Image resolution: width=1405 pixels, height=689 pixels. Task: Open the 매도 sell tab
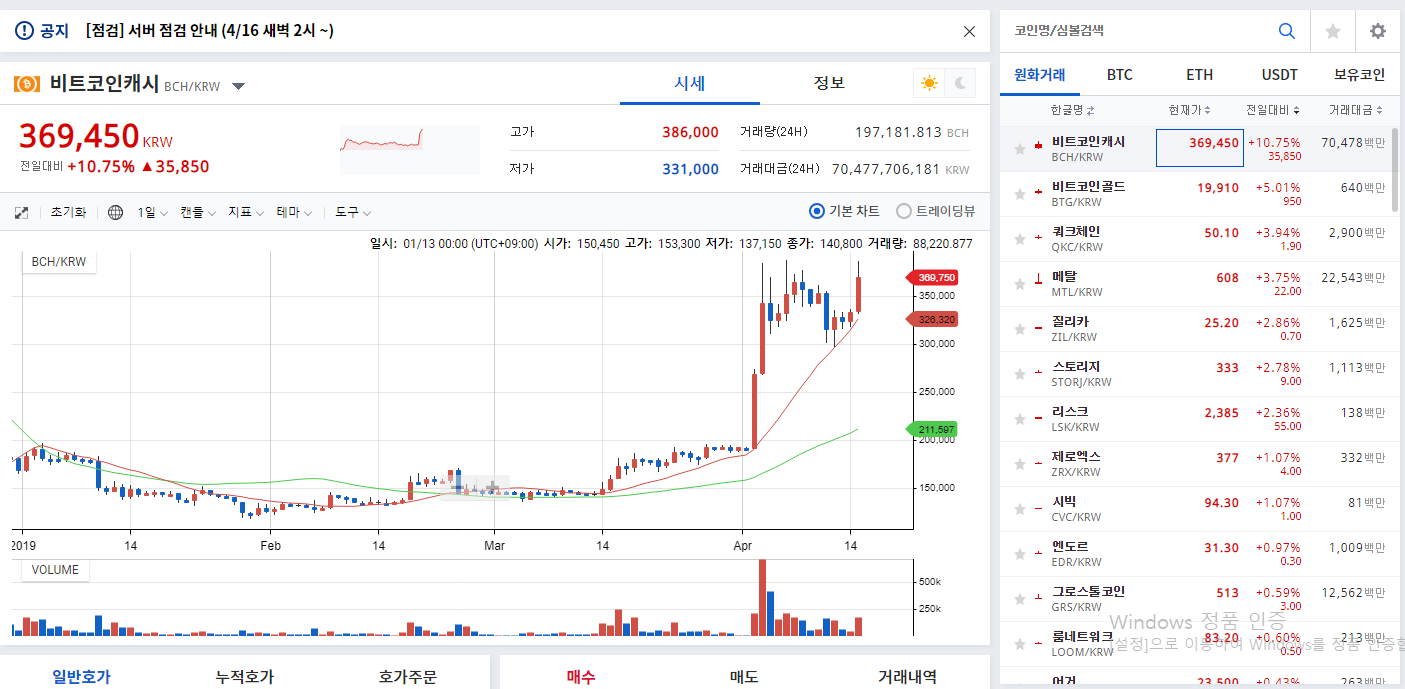(744, 676)
